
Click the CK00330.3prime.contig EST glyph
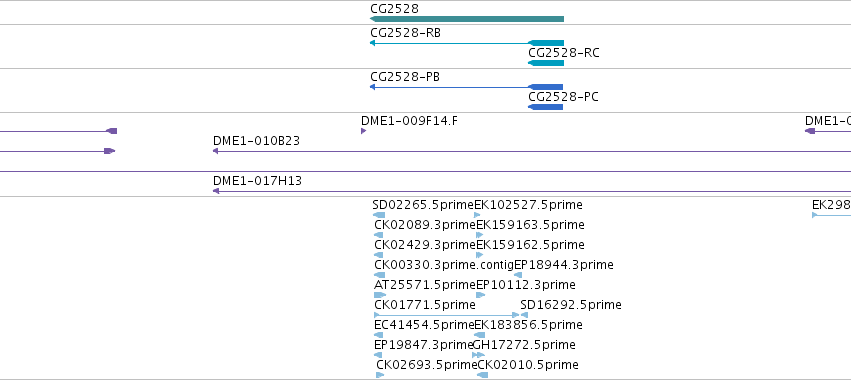click(380, 275)
